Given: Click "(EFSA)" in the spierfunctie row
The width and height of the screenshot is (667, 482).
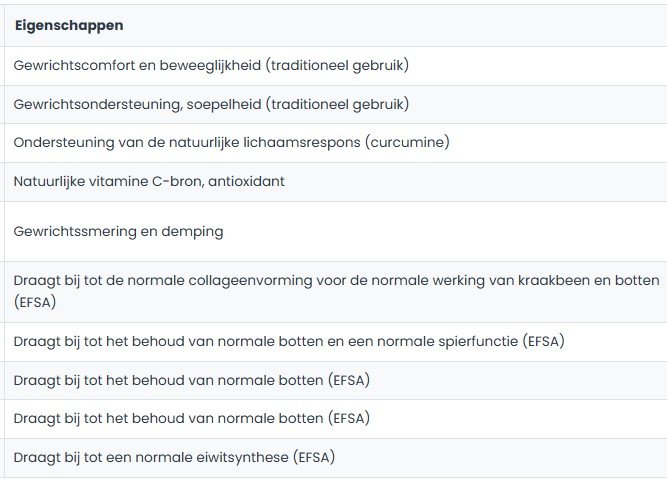Looking at the screenshot, I should [544, 341].
